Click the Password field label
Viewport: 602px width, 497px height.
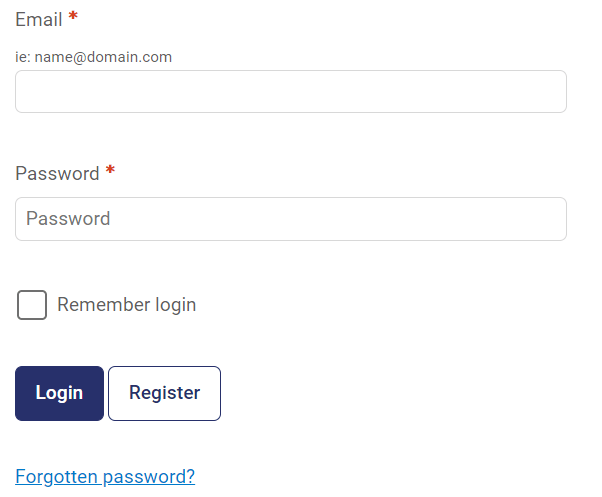pos(57,173)
